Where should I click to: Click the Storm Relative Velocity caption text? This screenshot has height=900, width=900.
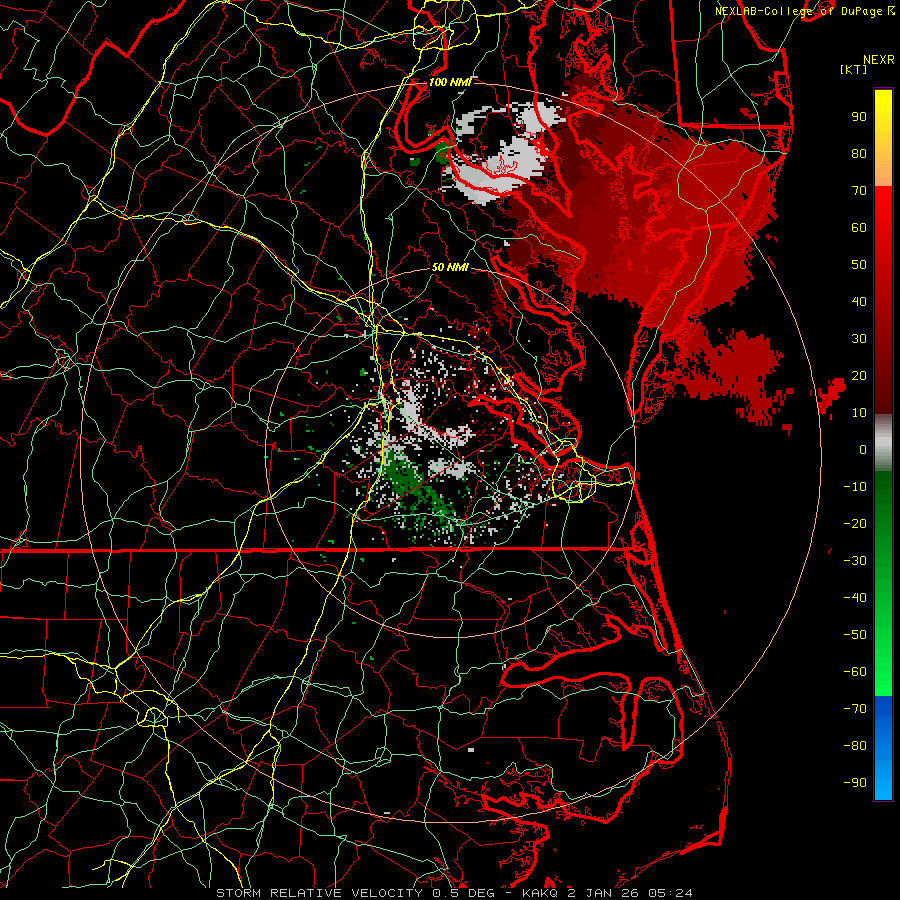pos(454,893)
